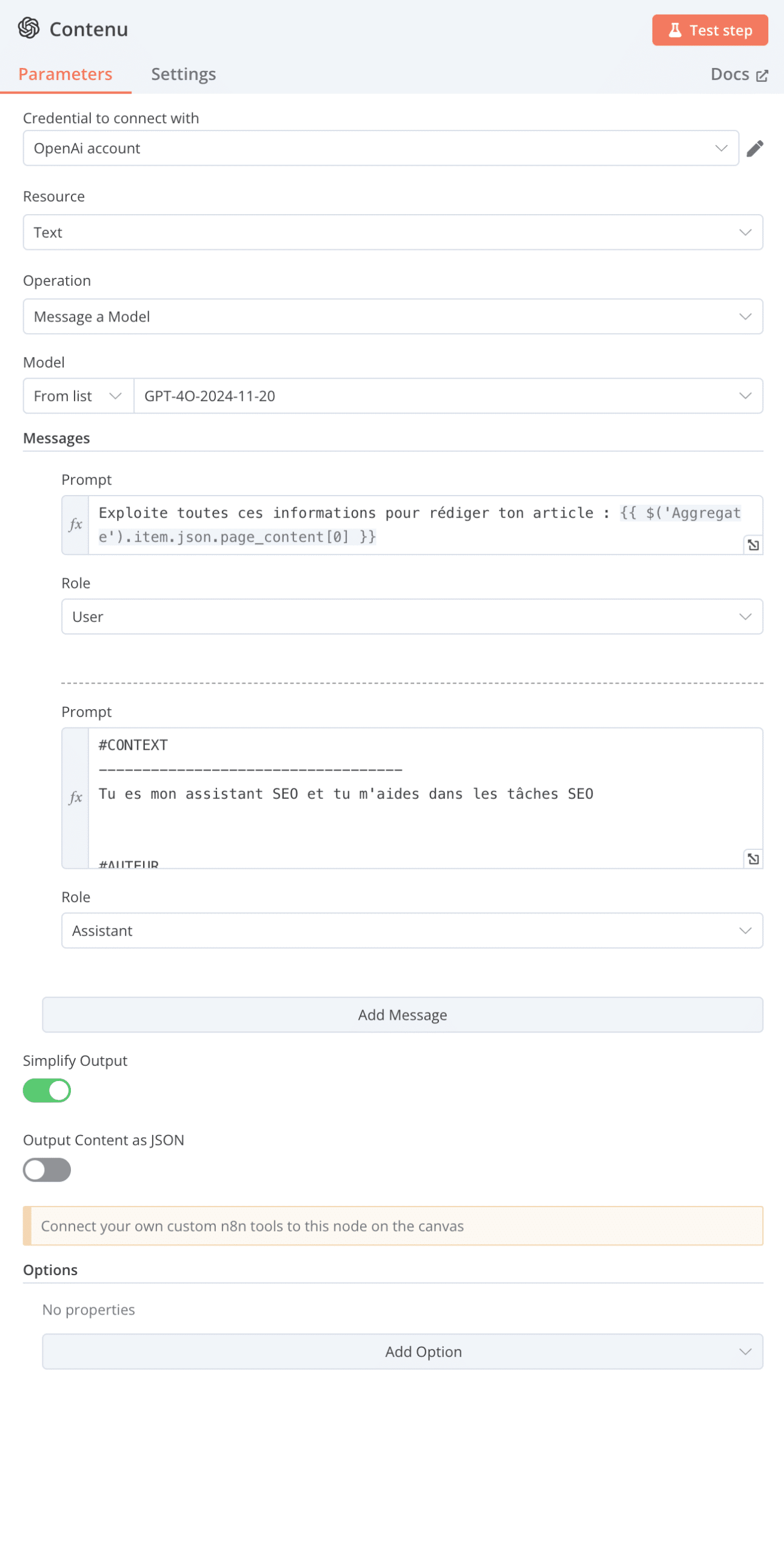Expand the #CONTEXT prompt editor with corner icon
The width and height of the screenshot is (784, 1553).
(x=753, y=858)
